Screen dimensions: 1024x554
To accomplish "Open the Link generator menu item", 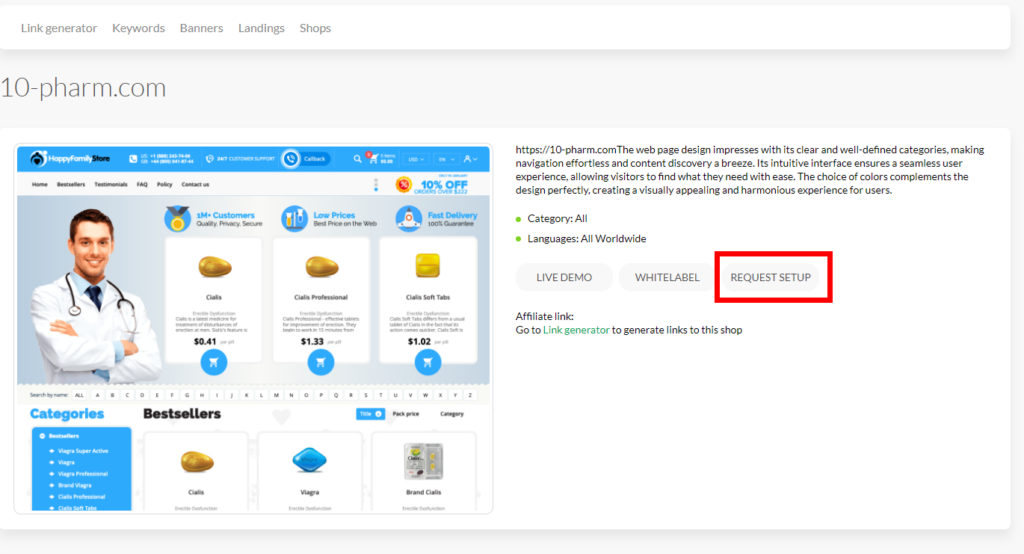I will click(x=59, y=28).
